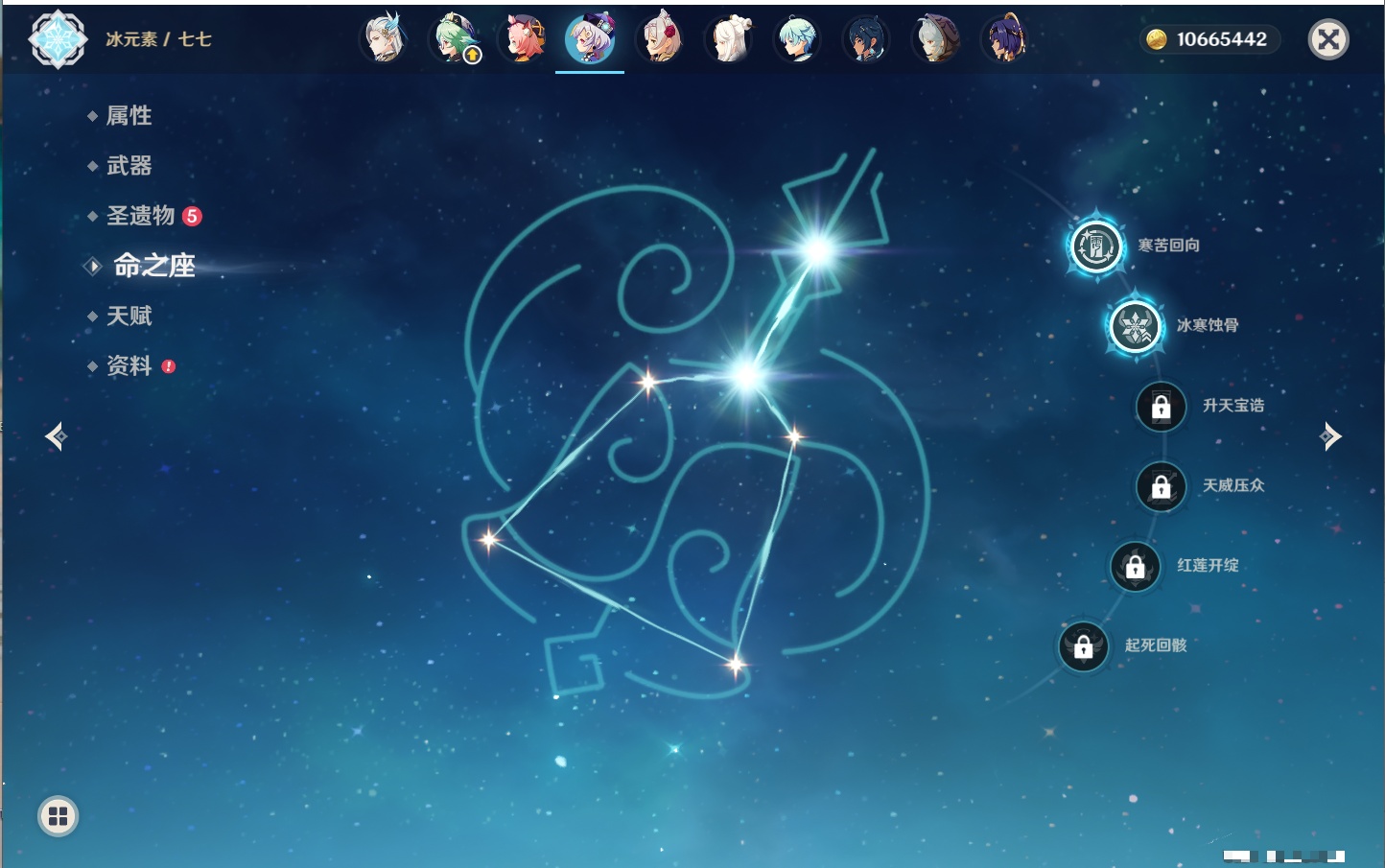Viewport: 1385px width, 868px height.
Task: Open the locked 升天宝诰 constellation icon
Action: click(x=1161, y=407)
